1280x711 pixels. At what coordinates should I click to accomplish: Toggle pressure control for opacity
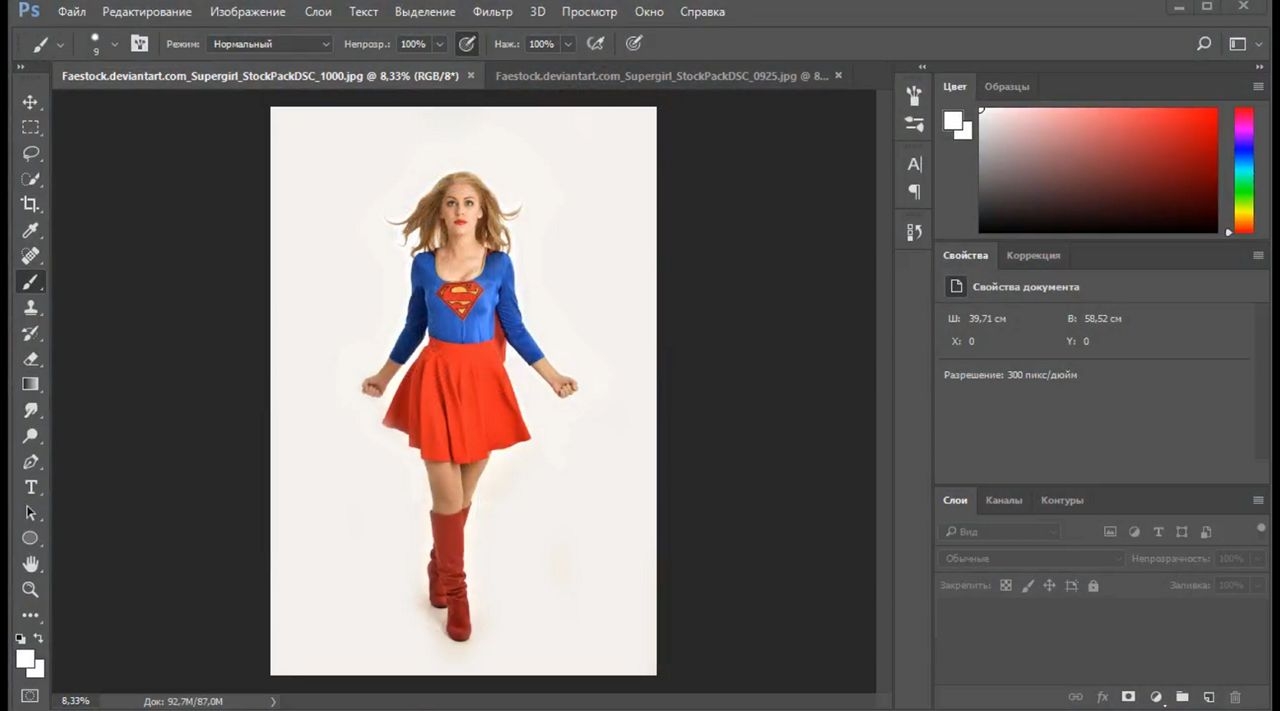pos(467,44)
